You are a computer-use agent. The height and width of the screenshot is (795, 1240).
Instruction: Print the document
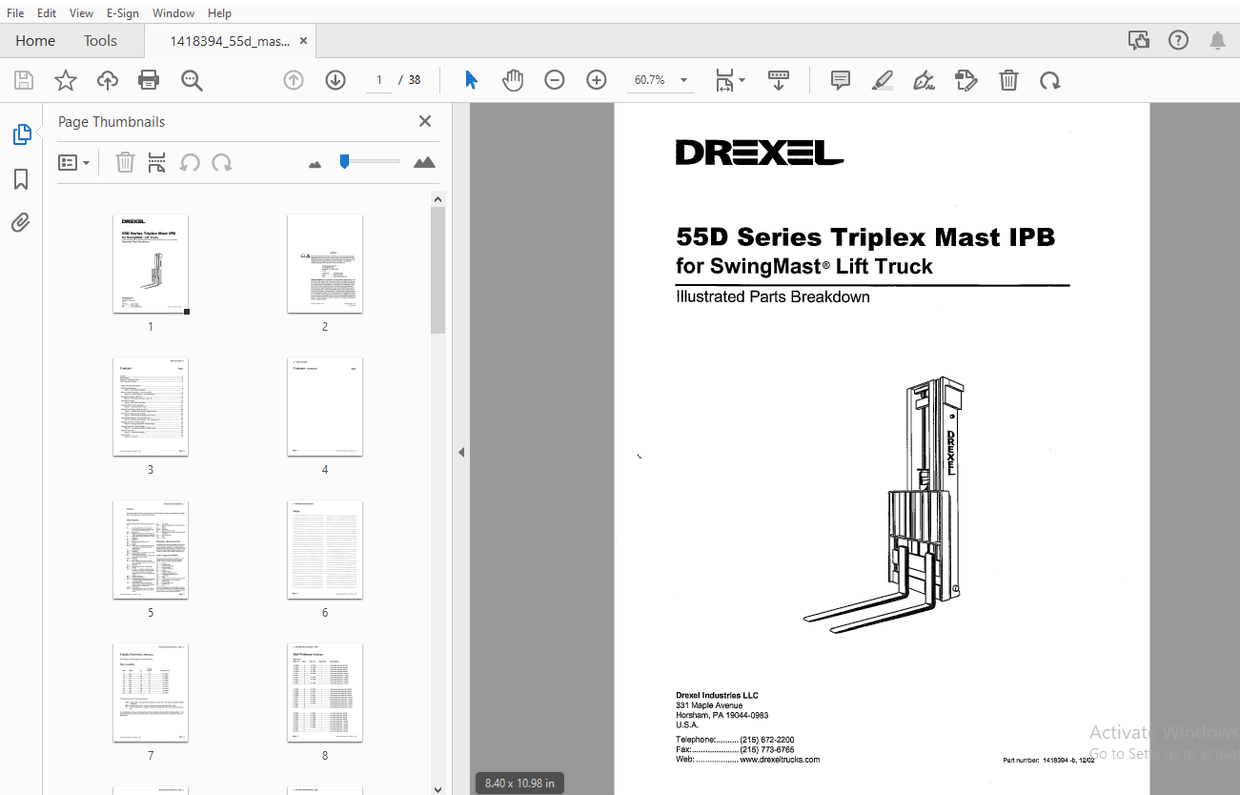point(148,80)
